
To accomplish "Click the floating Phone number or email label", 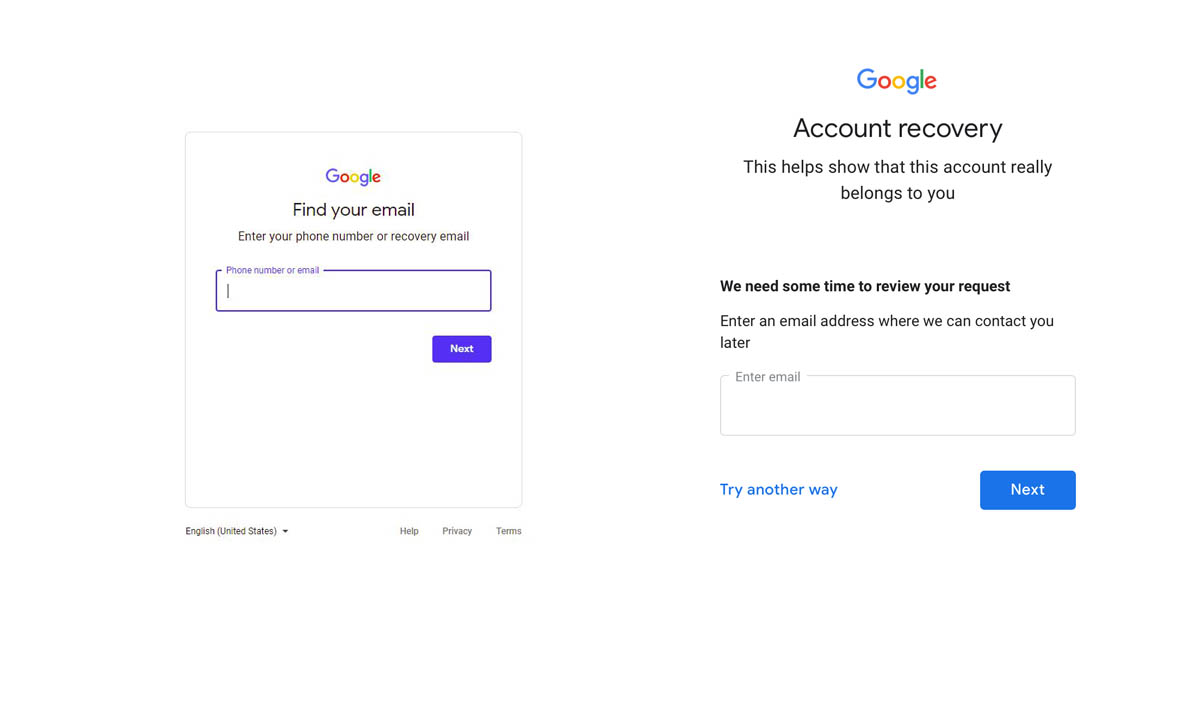I will [272, 270].
